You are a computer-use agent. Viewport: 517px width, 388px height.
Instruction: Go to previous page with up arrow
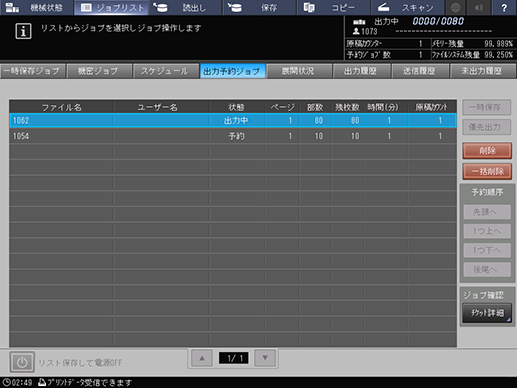pos(202,358)
